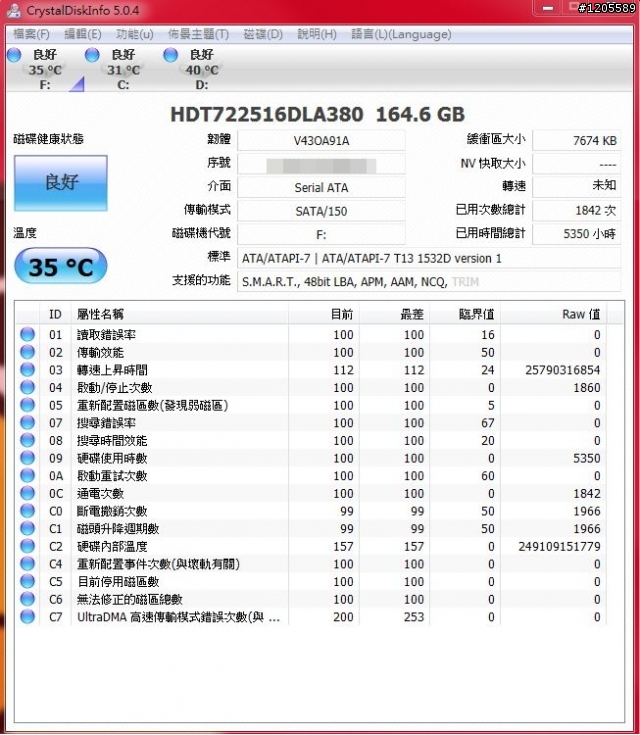Select the 通電次數 attribute name
This screenshot has height=735, width=640.
[x=100, y=494]
